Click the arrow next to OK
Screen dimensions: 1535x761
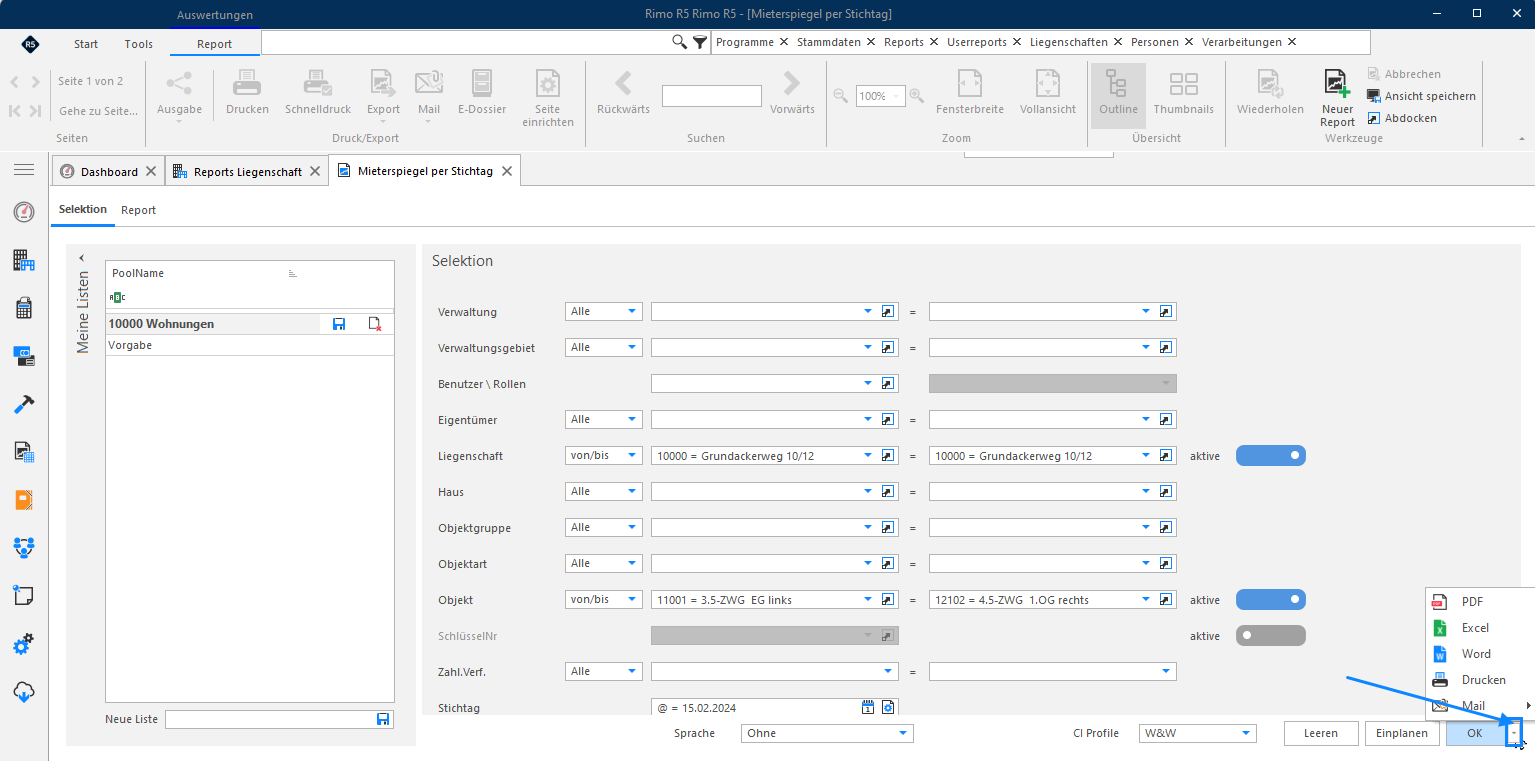(1514, 733)
